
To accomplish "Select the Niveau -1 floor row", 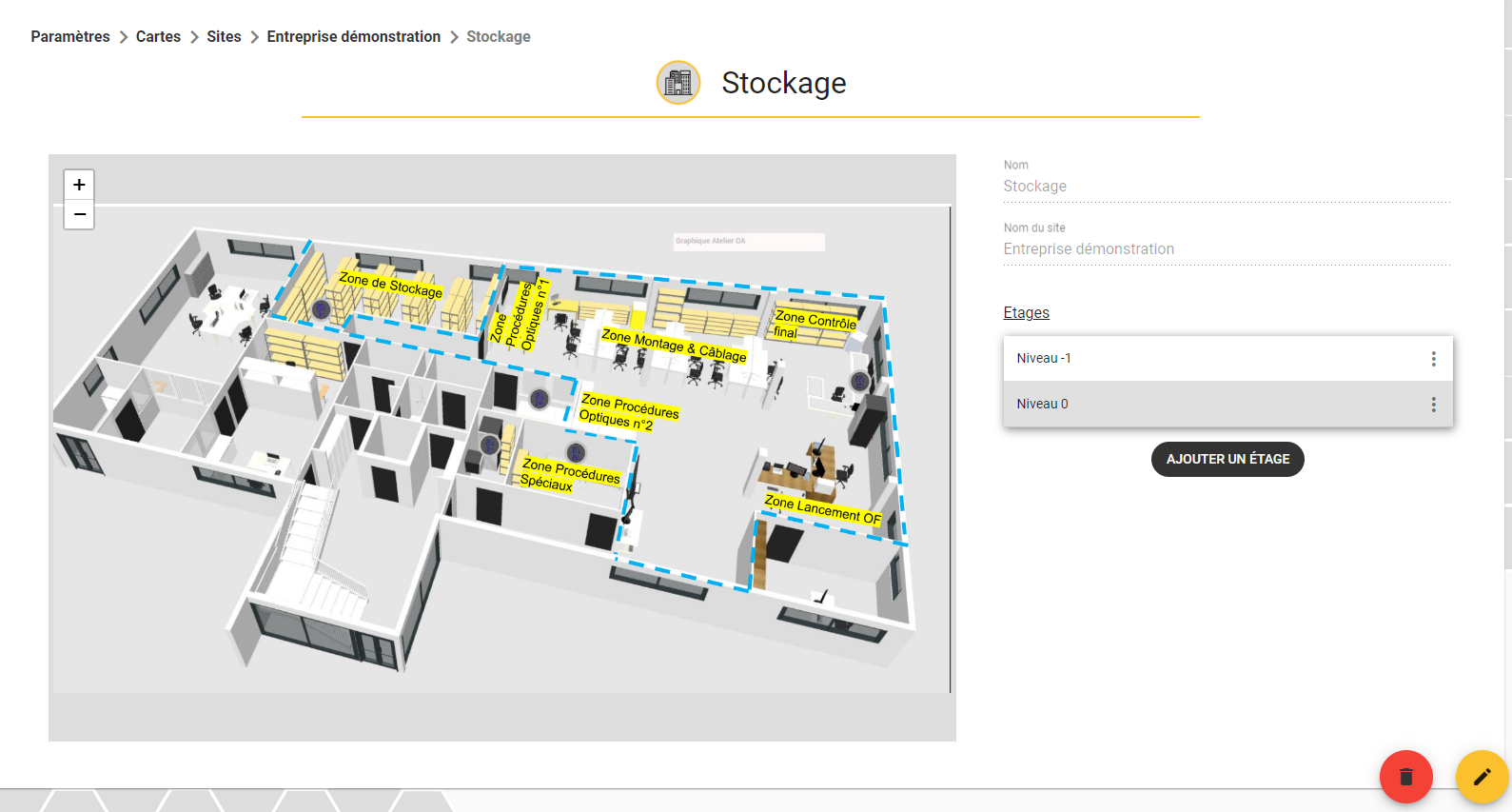I will point(1227,359).
